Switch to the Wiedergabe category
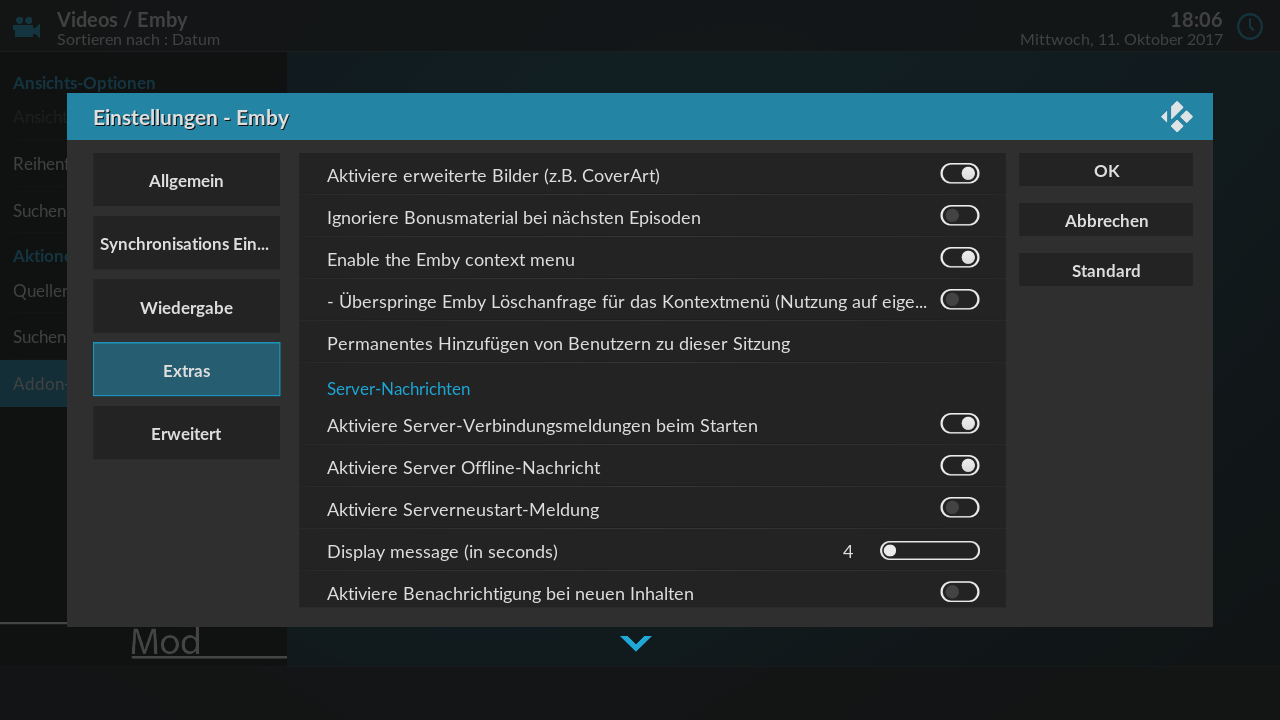1280x720 pixels. [x=186, y=307]
